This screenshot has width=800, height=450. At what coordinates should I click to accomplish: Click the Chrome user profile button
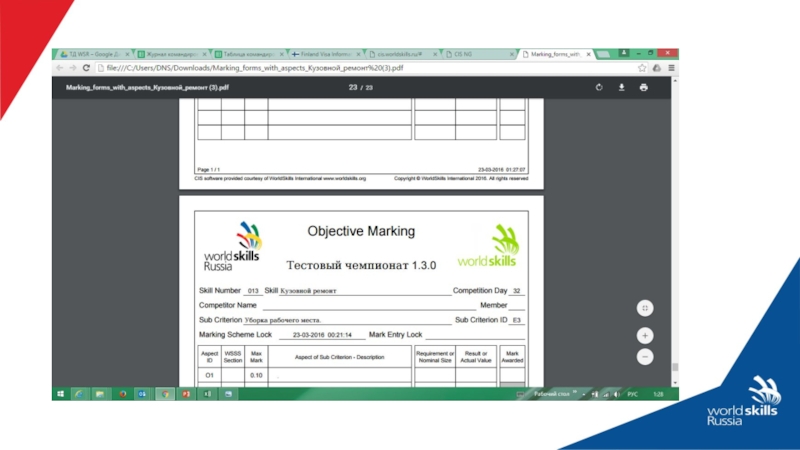coord(623,53)
